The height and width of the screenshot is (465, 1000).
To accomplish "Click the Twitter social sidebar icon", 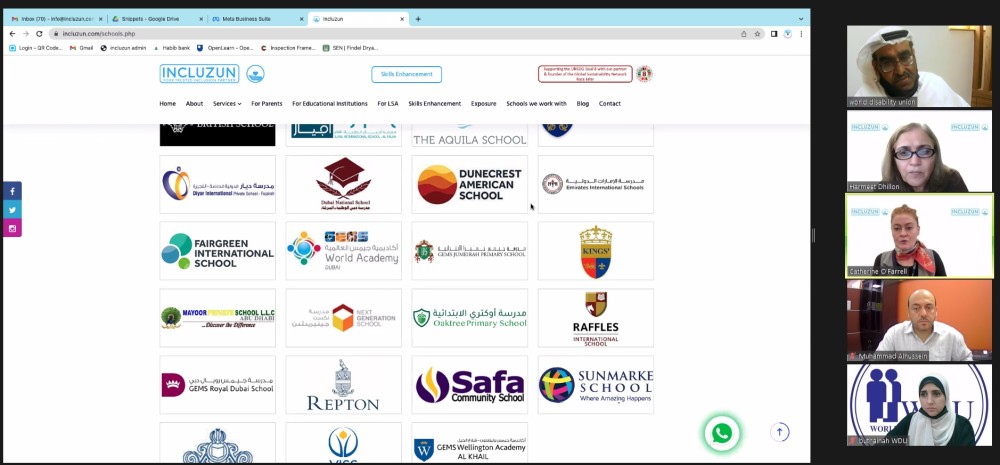I will click(x=12, y=210).
